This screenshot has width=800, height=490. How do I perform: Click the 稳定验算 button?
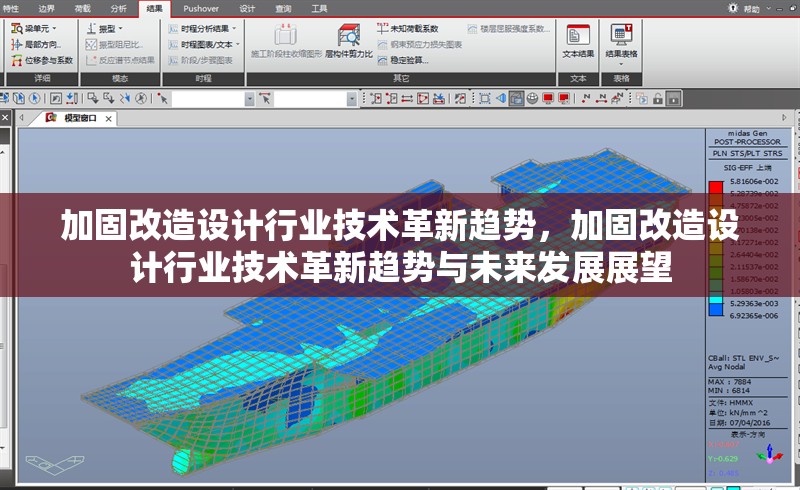[x=407, y=60]
